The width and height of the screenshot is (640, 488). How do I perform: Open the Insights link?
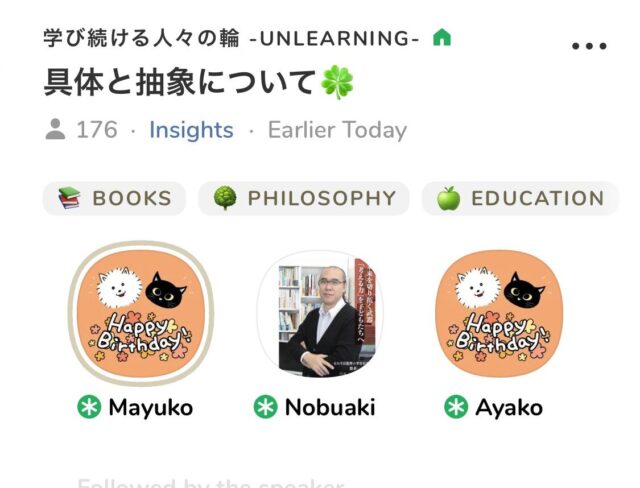191,130
